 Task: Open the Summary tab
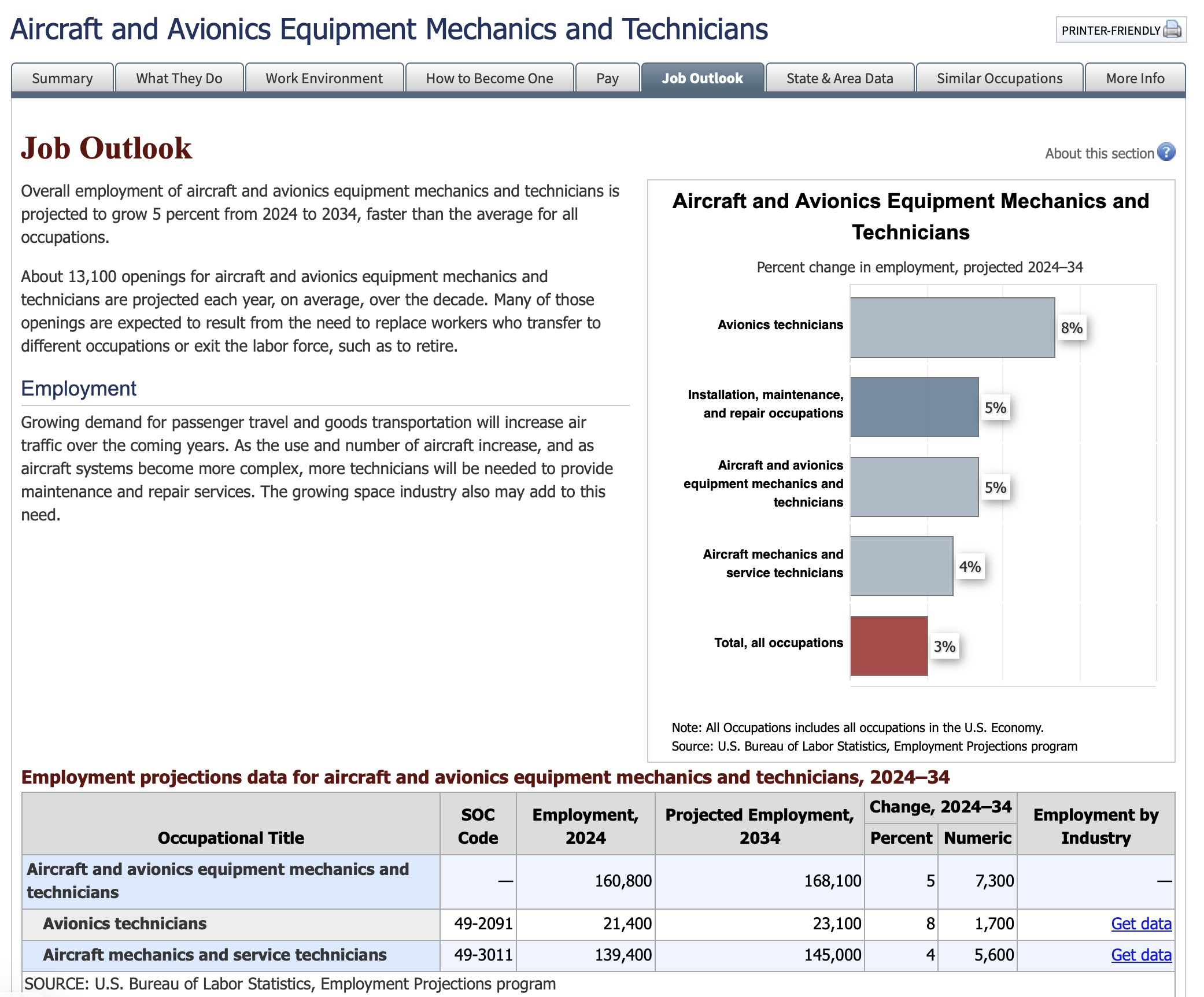62,79
